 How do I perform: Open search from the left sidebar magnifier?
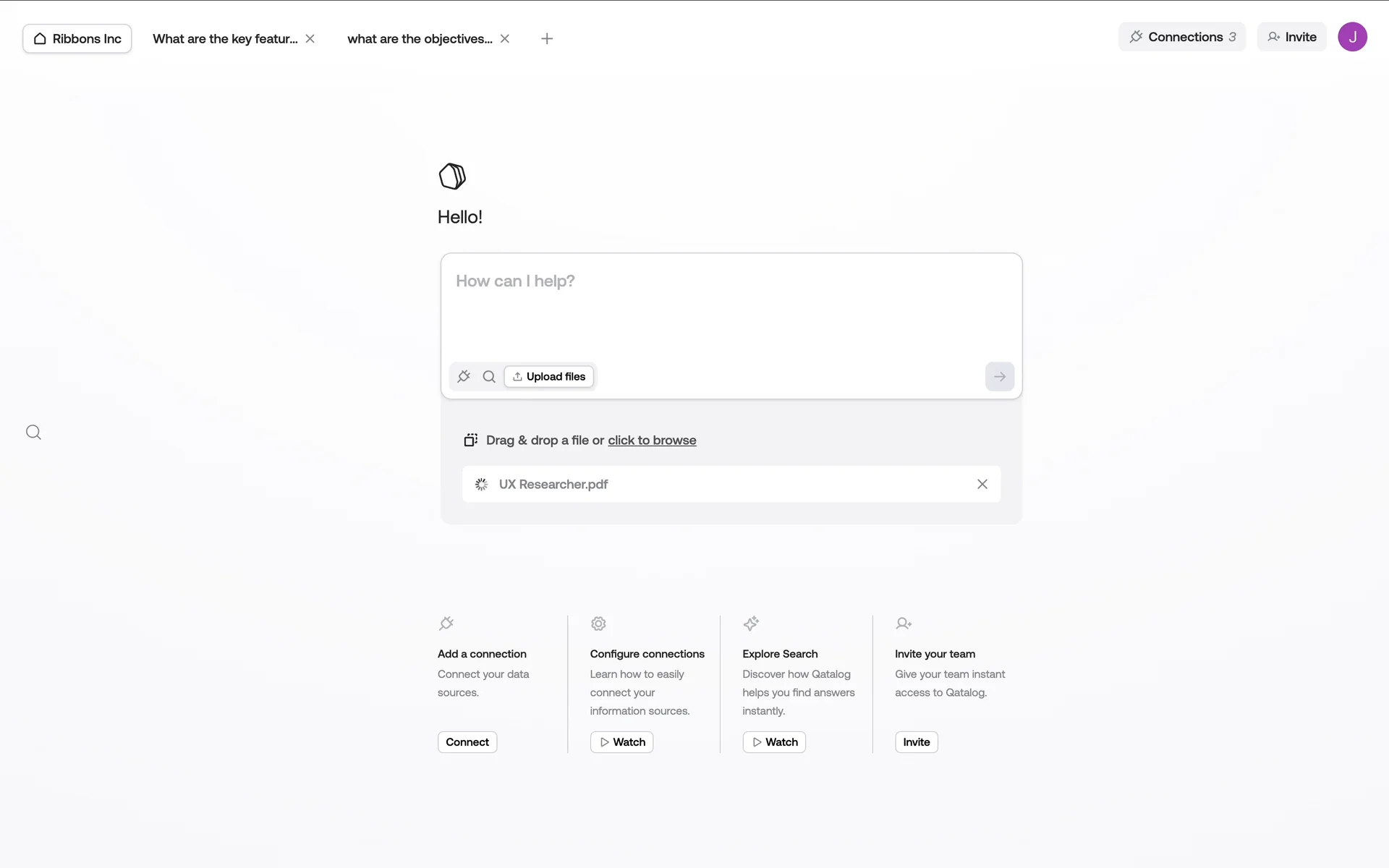pos(33,433)
